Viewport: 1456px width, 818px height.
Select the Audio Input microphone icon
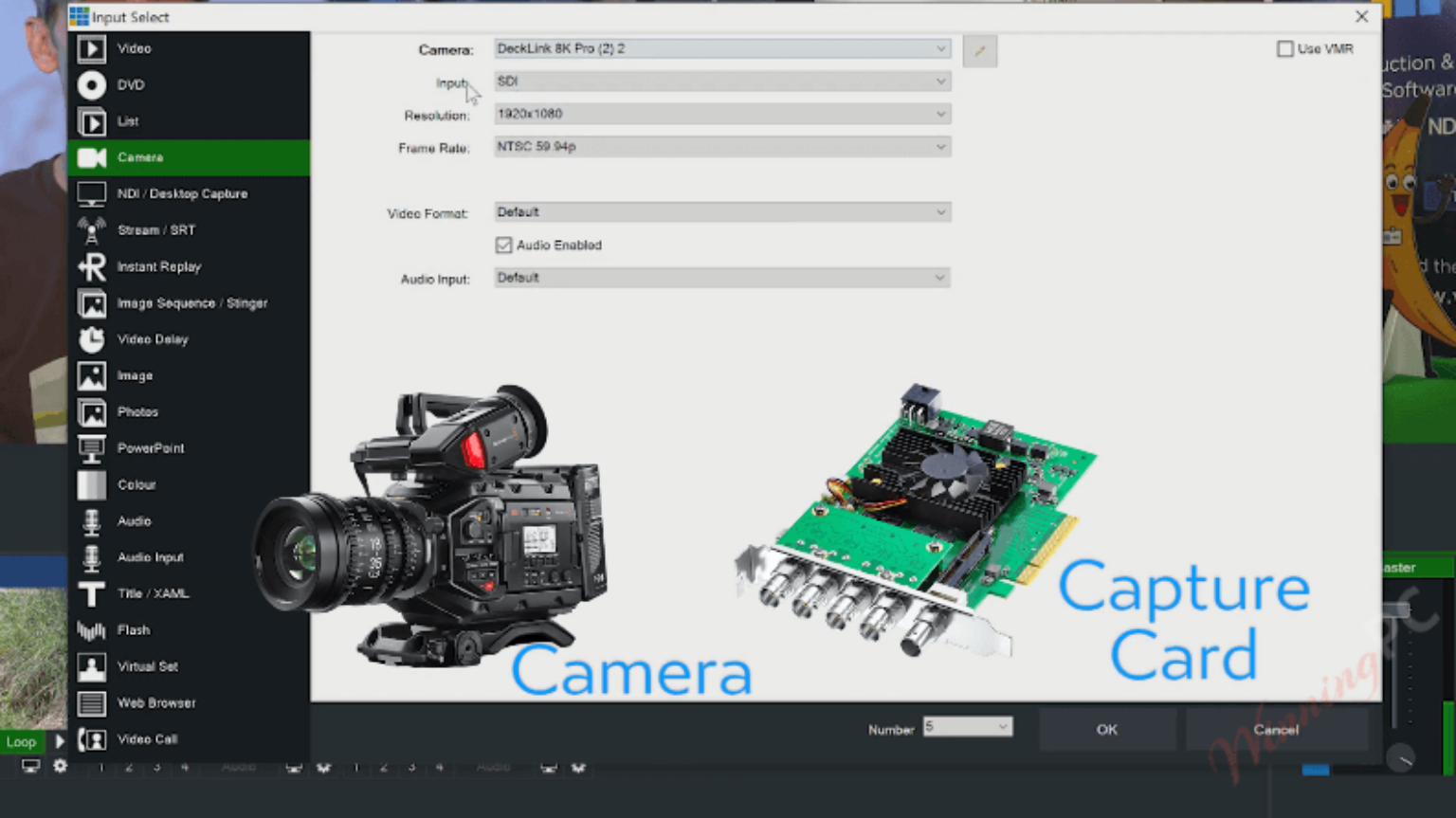91,557
